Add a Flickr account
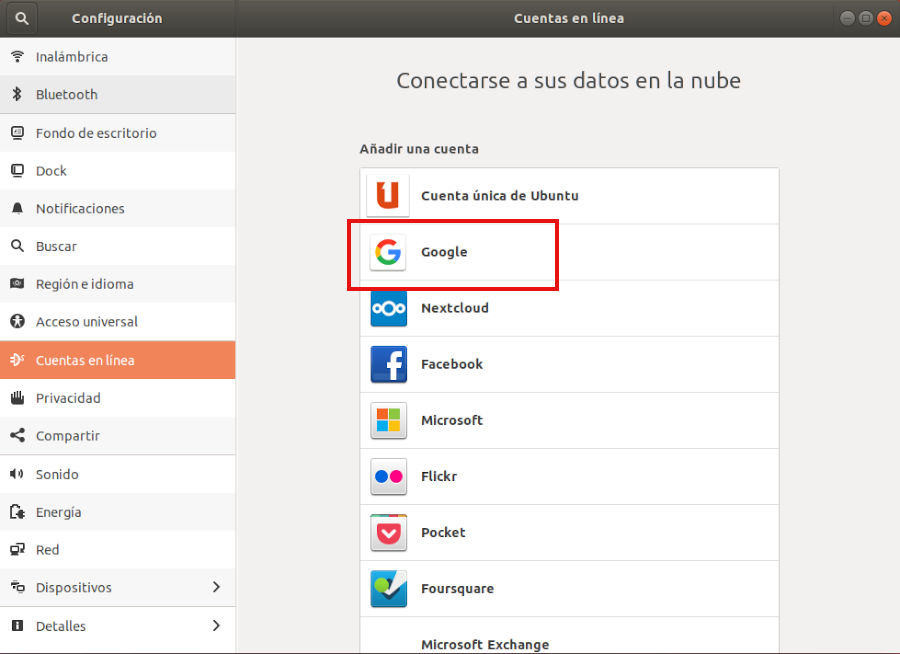 point(569,477)
